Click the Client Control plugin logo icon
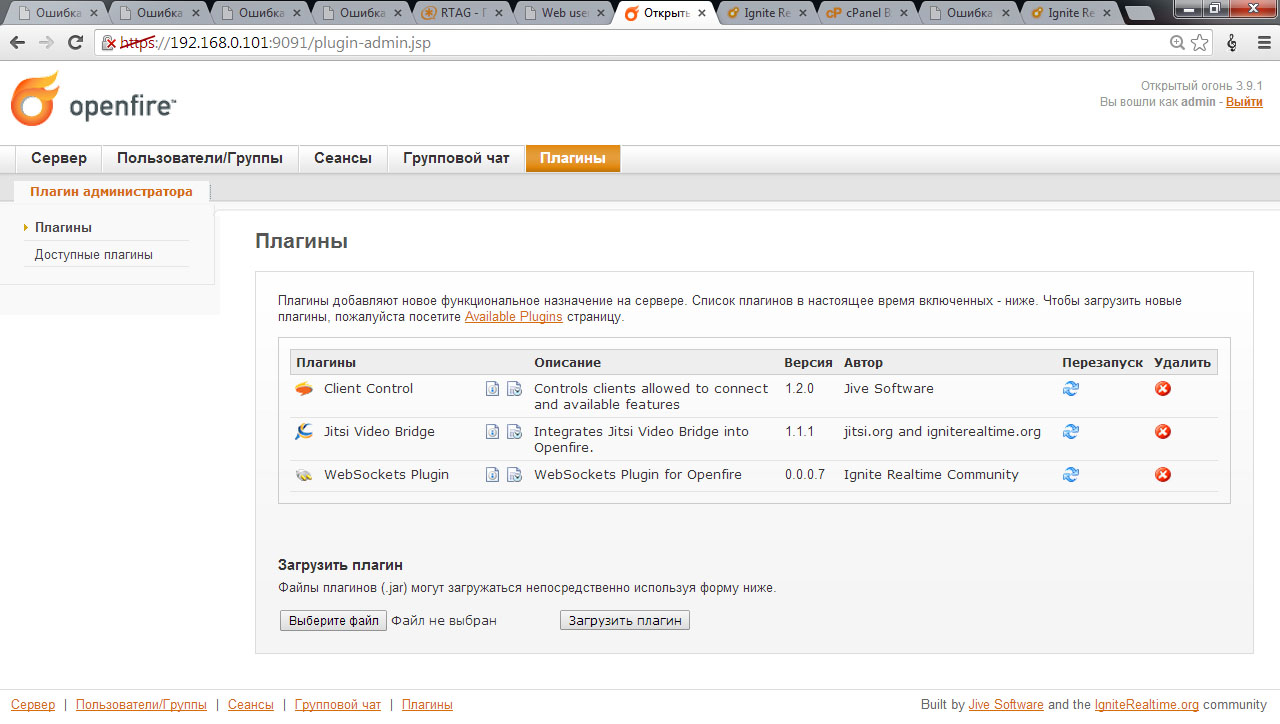Viewport: 1280px width, 724px height. pos(304,389)
